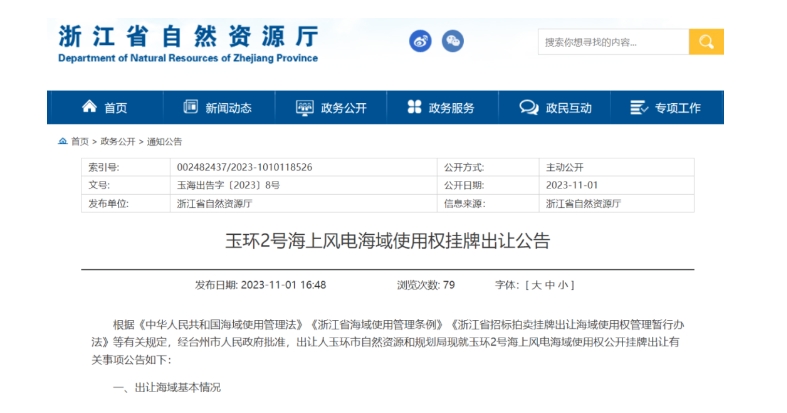Click the 公开方式 label cell

[488, 167]
